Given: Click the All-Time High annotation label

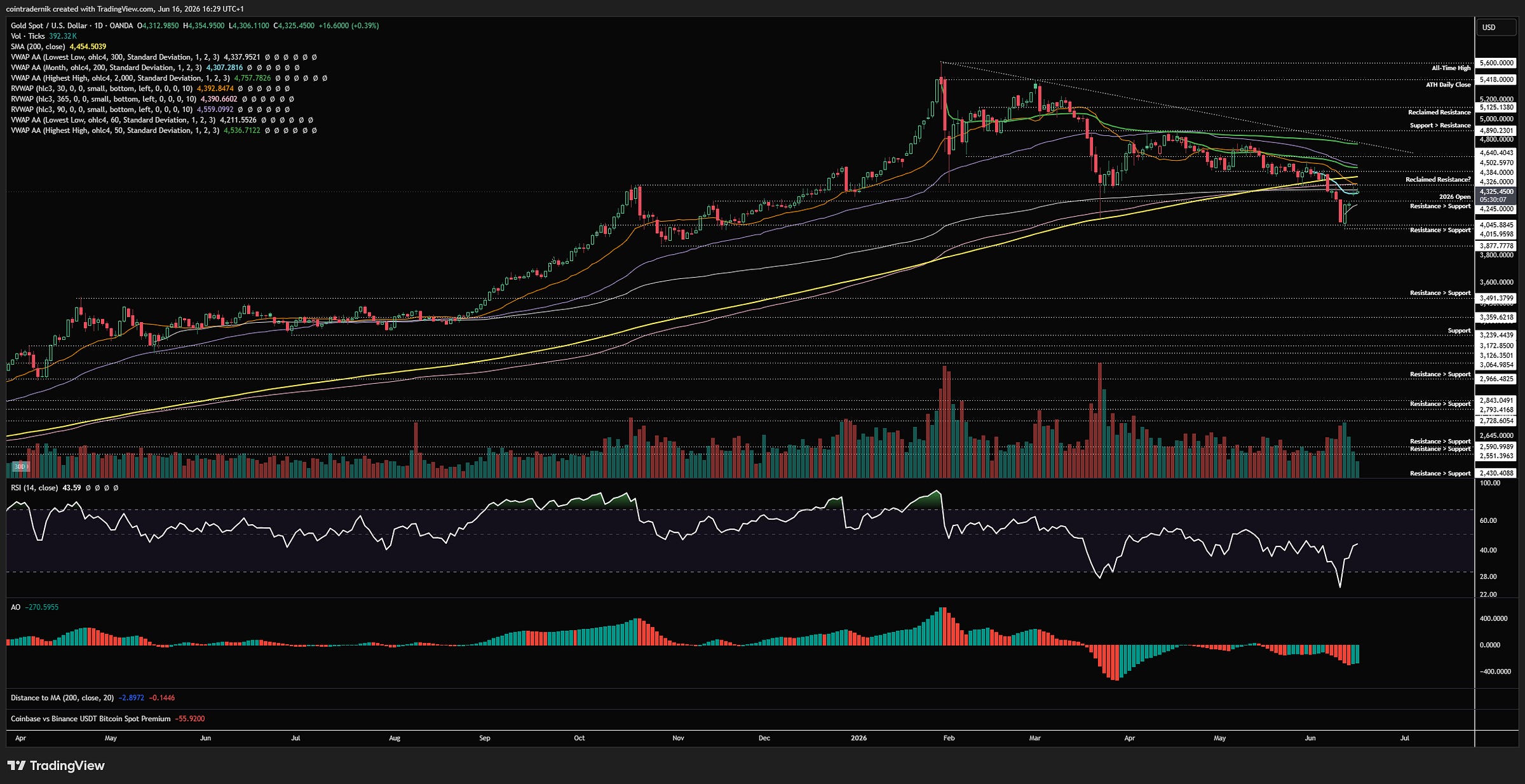Looking at the screenshot, I should coord(1451,68).
